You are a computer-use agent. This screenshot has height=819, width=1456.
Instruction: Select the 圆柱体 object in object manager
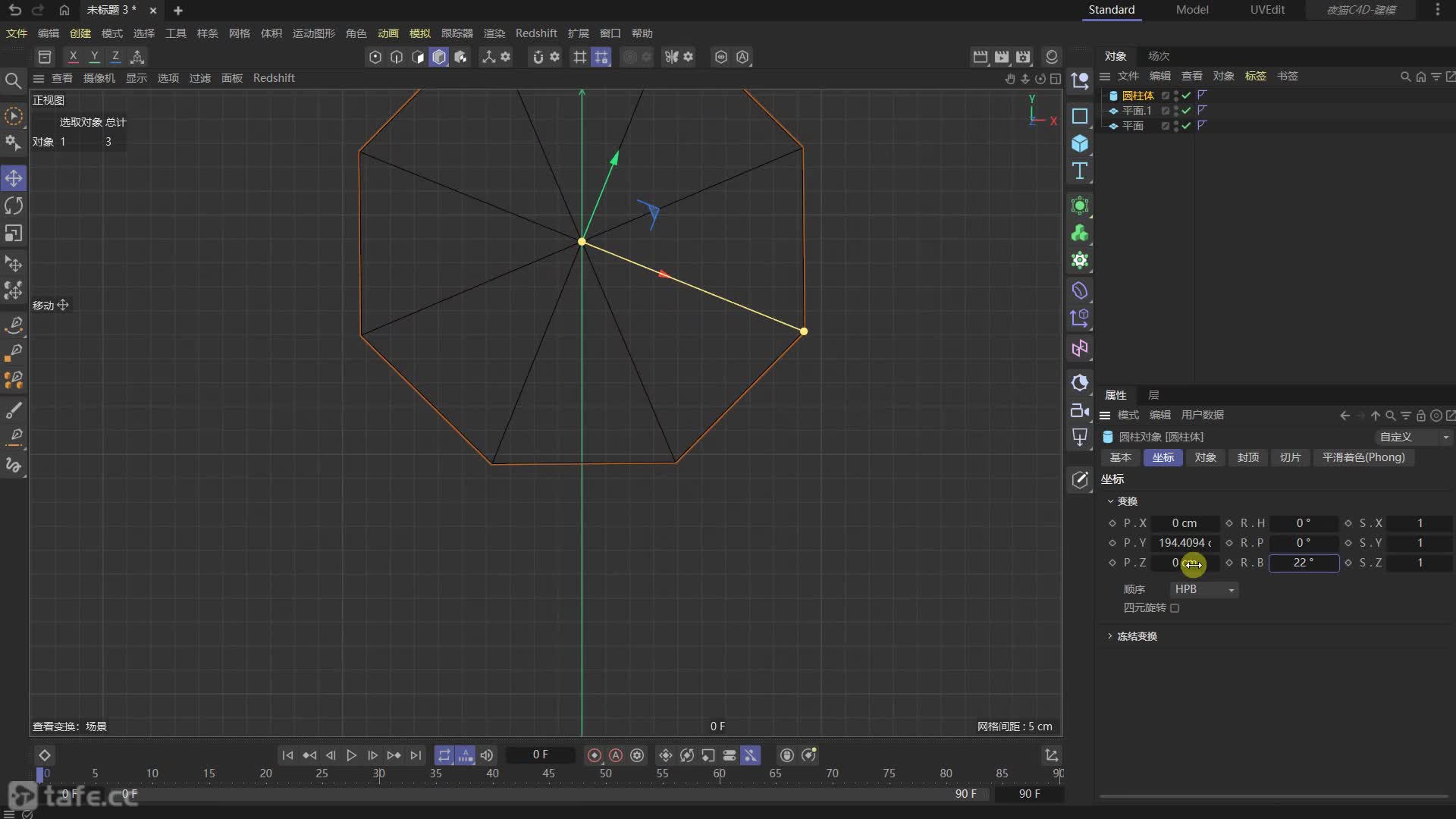[x=1137, y=96]
